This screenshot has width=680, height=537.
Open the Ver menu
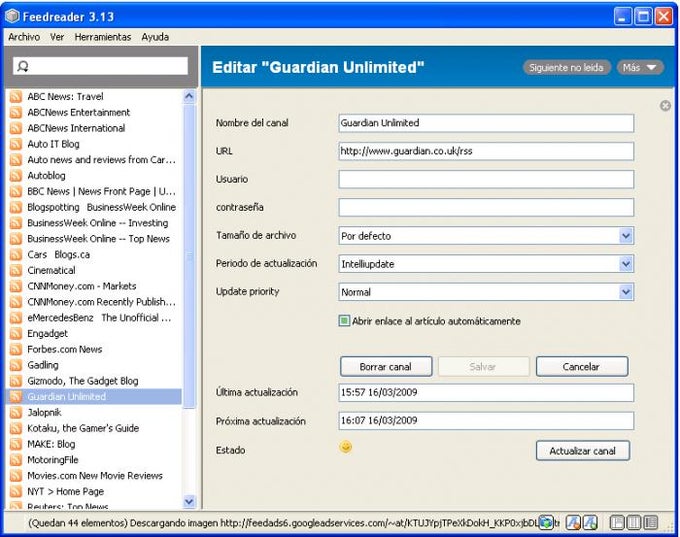point(57,37)
